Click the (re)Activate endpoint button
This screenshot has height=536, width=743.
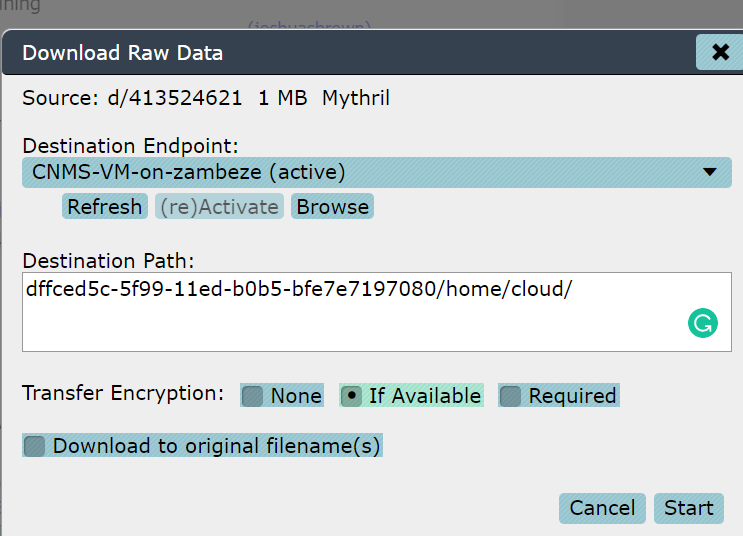coord(219,207)
